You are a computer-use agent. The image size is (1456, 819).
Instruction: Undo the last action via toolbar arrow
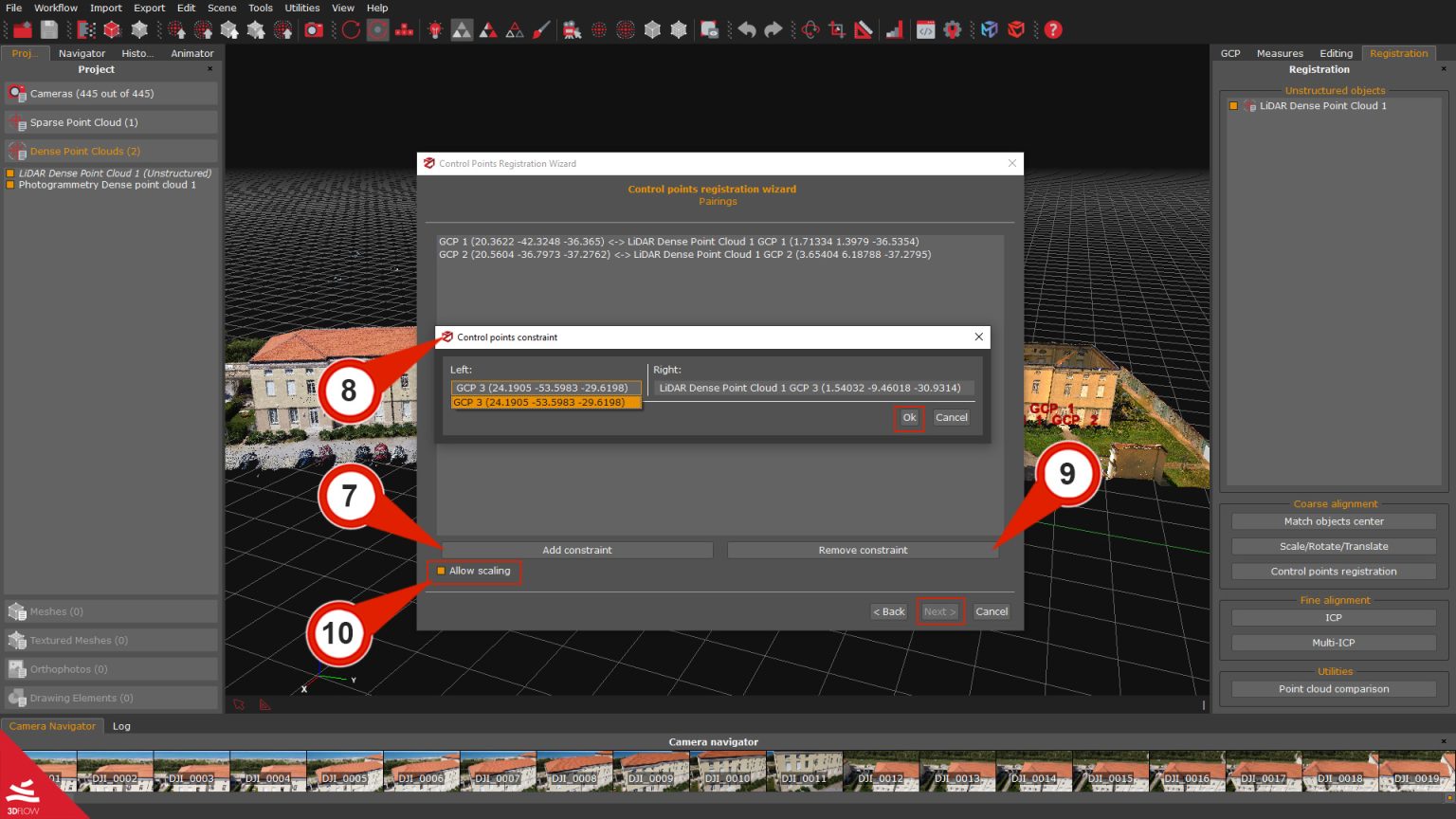[747, 29]
